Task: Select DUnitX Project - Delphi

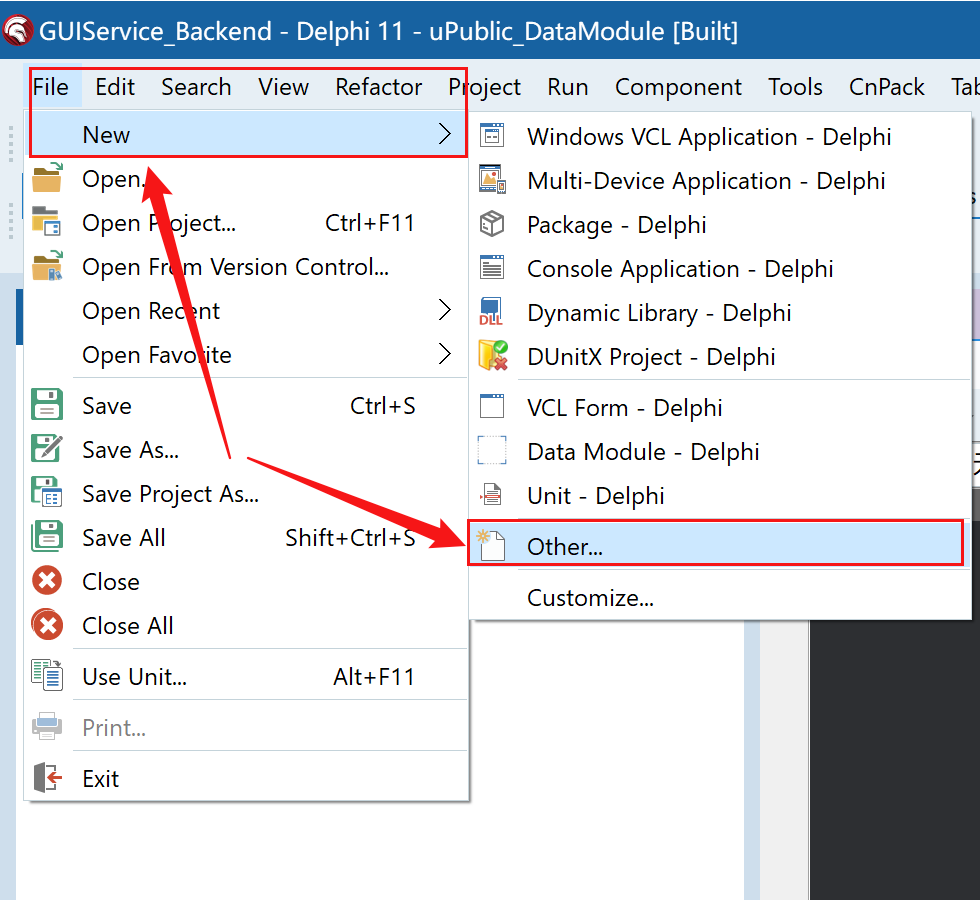Action: point(720,357)
